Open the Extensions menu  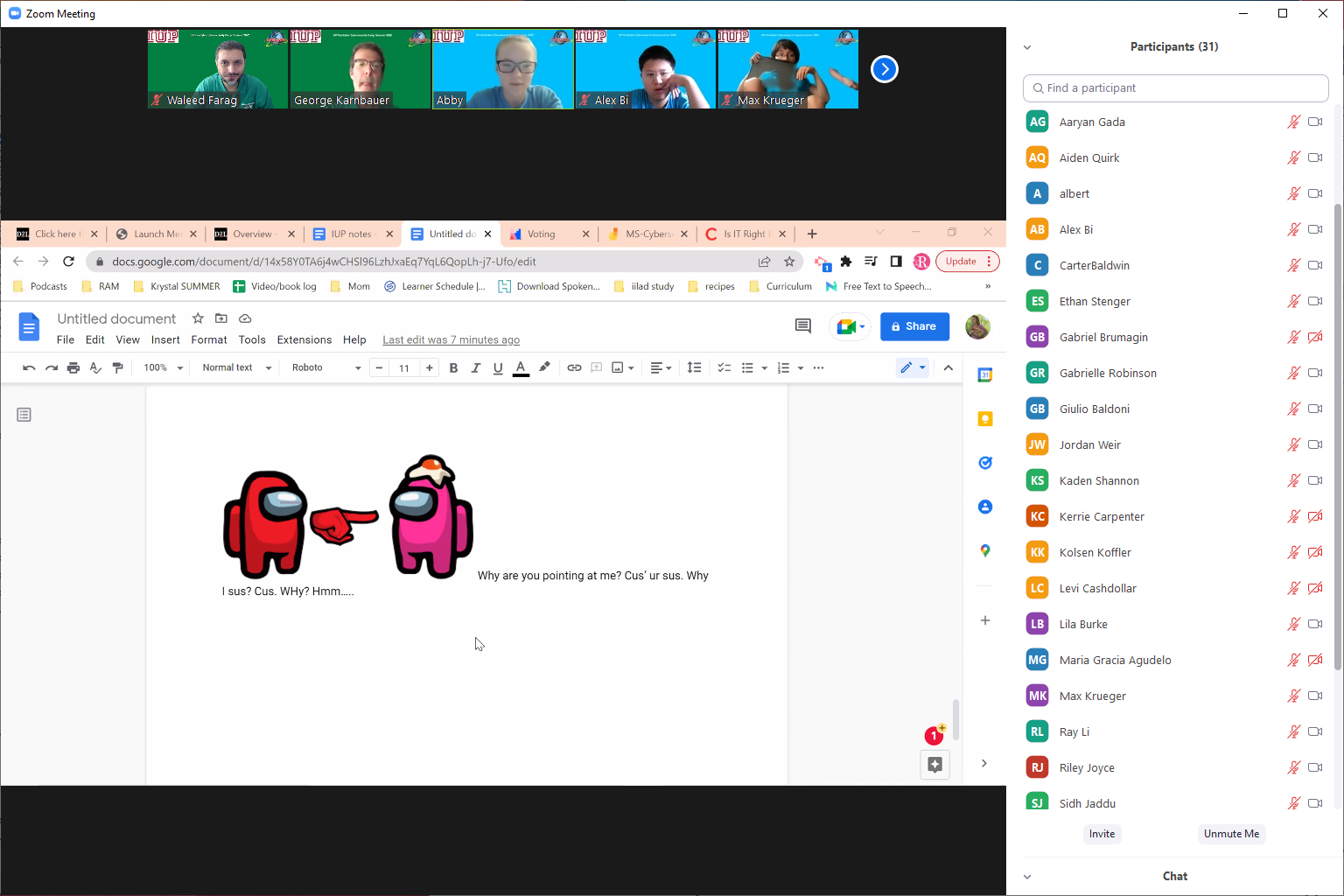[x=304, y=339]
